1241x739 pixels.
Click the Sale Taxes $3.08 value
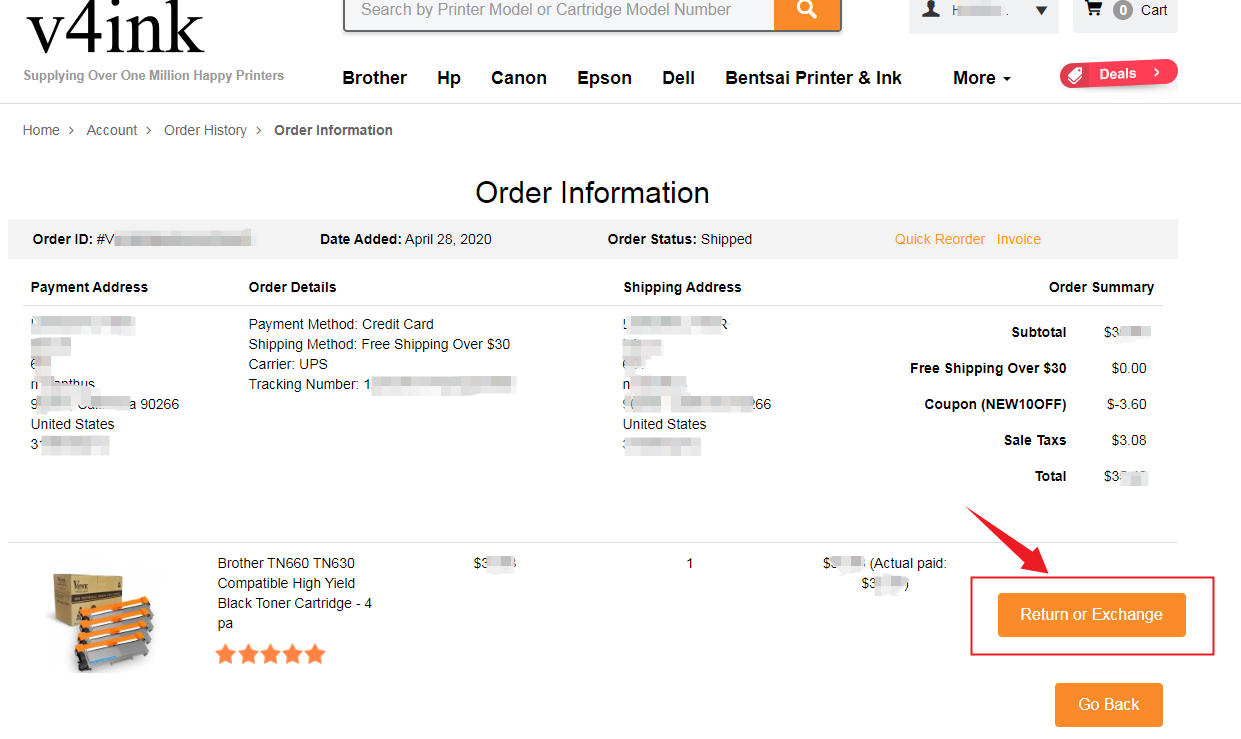tap(1129, 440)
